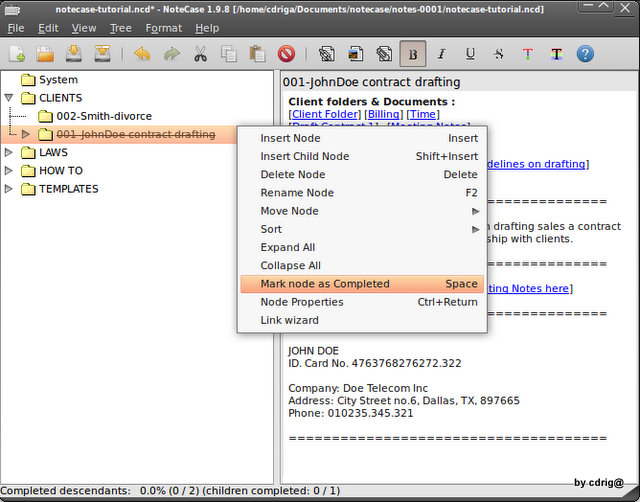The height and width of the screenshot is (502, 640).
Task: Cut selection with scissors icon
Action: coord(200,54)
